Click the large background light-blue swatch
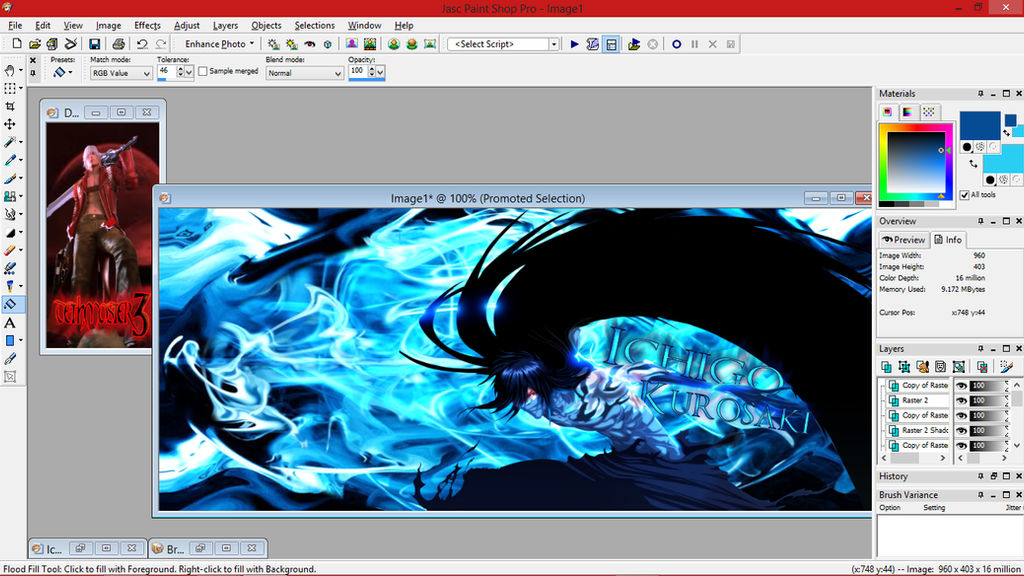This screenshot has width=1024, height=576. pos(1004,159)
